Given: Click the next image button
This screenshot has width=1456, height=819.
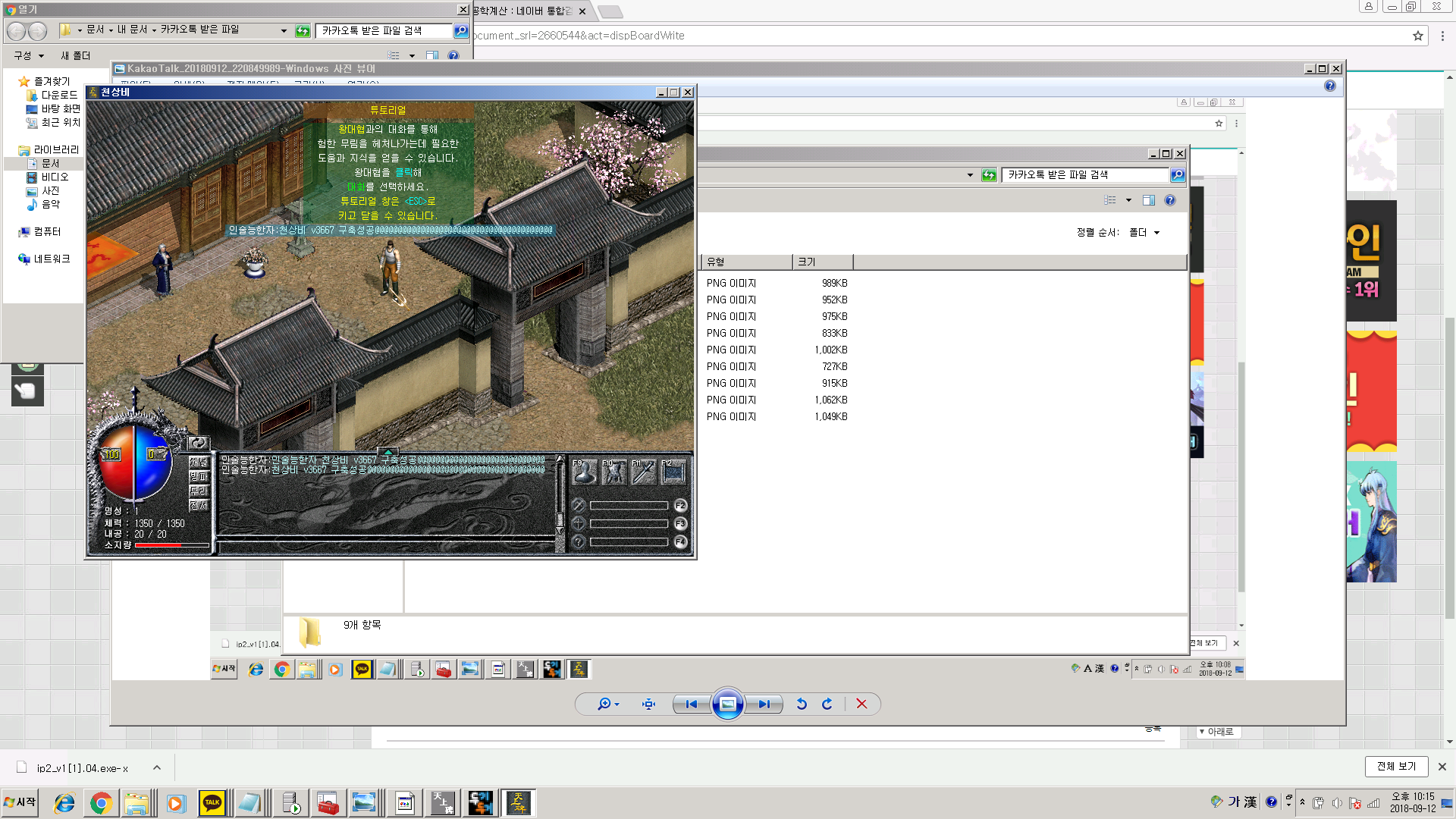Looking at the screenshot, I should click(764, 704).
